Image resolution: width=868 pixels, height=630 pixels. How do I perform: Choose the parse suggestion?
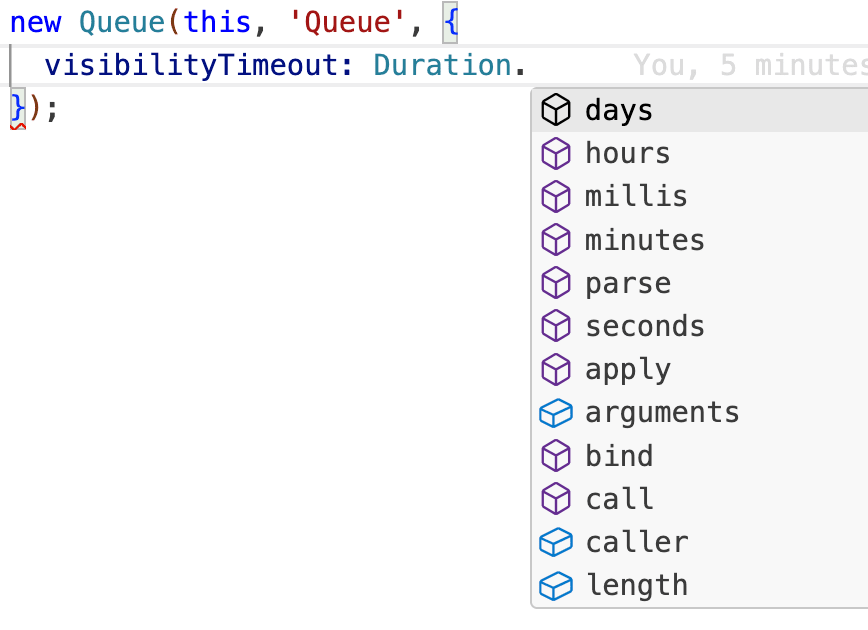(627, 282)
